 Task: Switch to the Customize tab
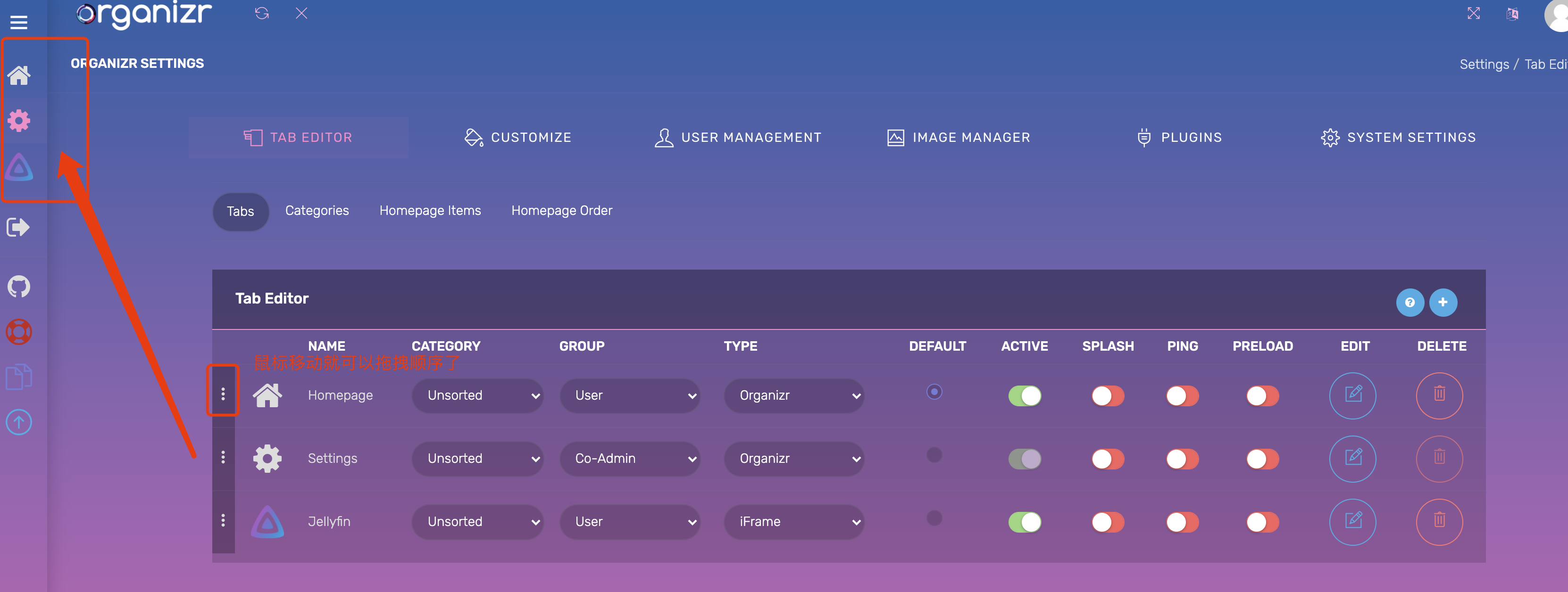[x=518, y=138]
